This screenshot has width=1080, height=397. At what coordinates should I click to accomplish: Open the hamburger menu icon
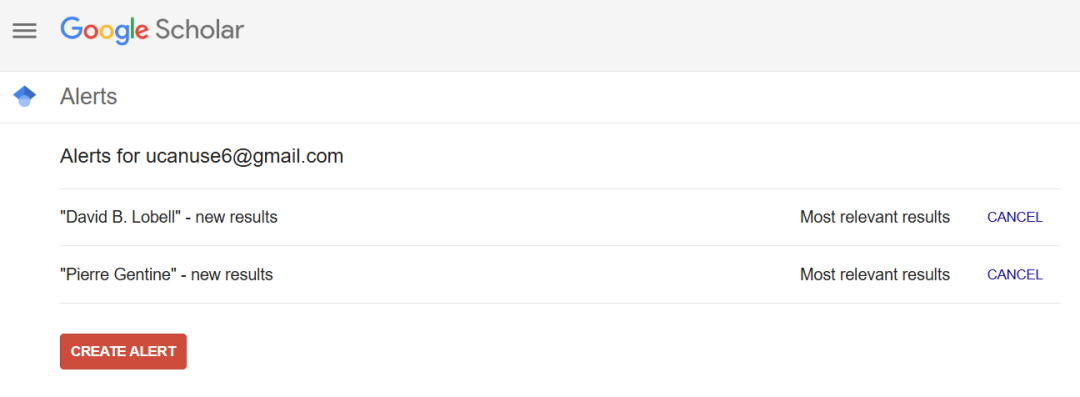click(25, 31)
